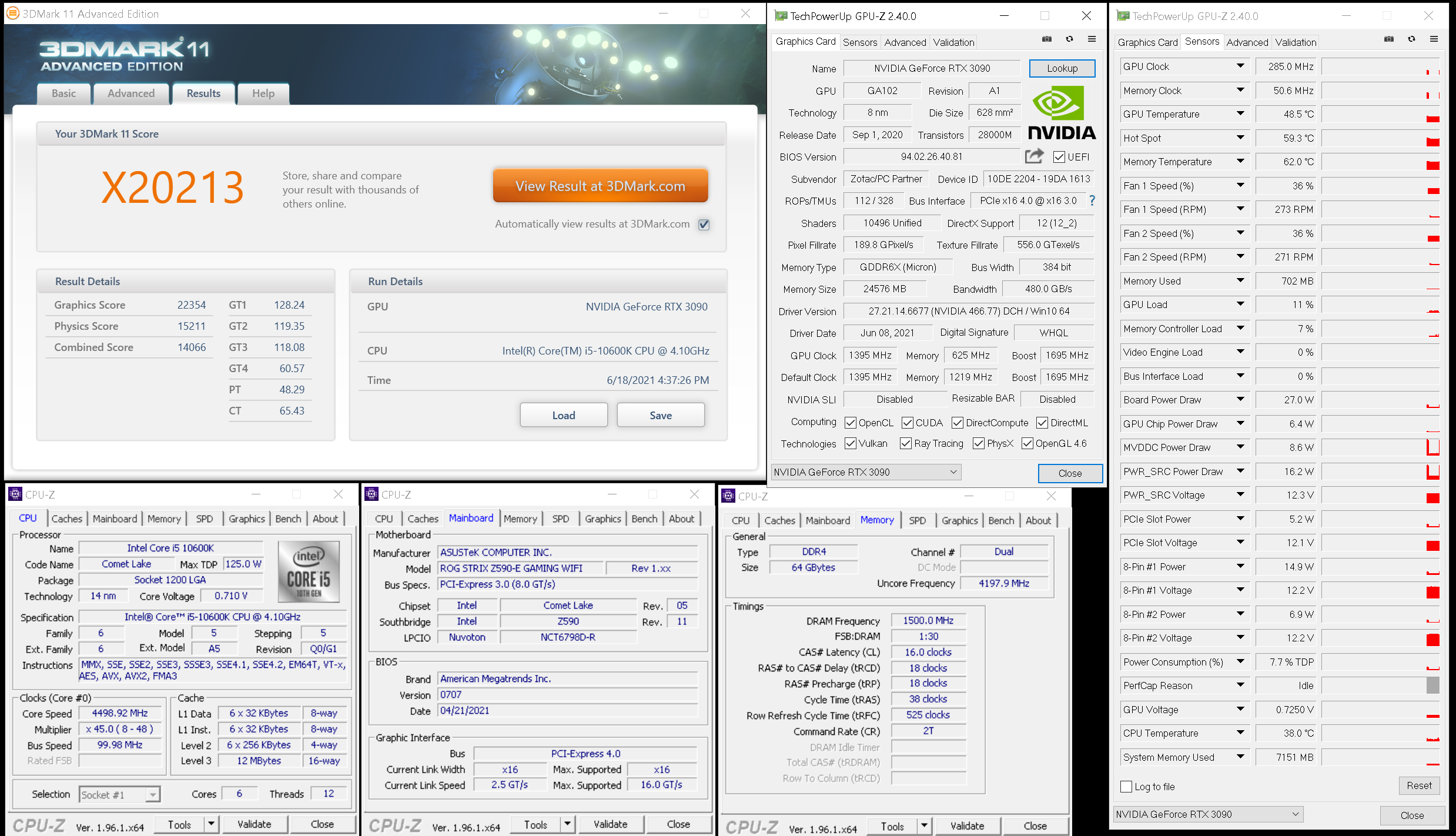
Task: Click the refresh icon in GPU-Z Sensors window
Action: [x=1411, y=39]
